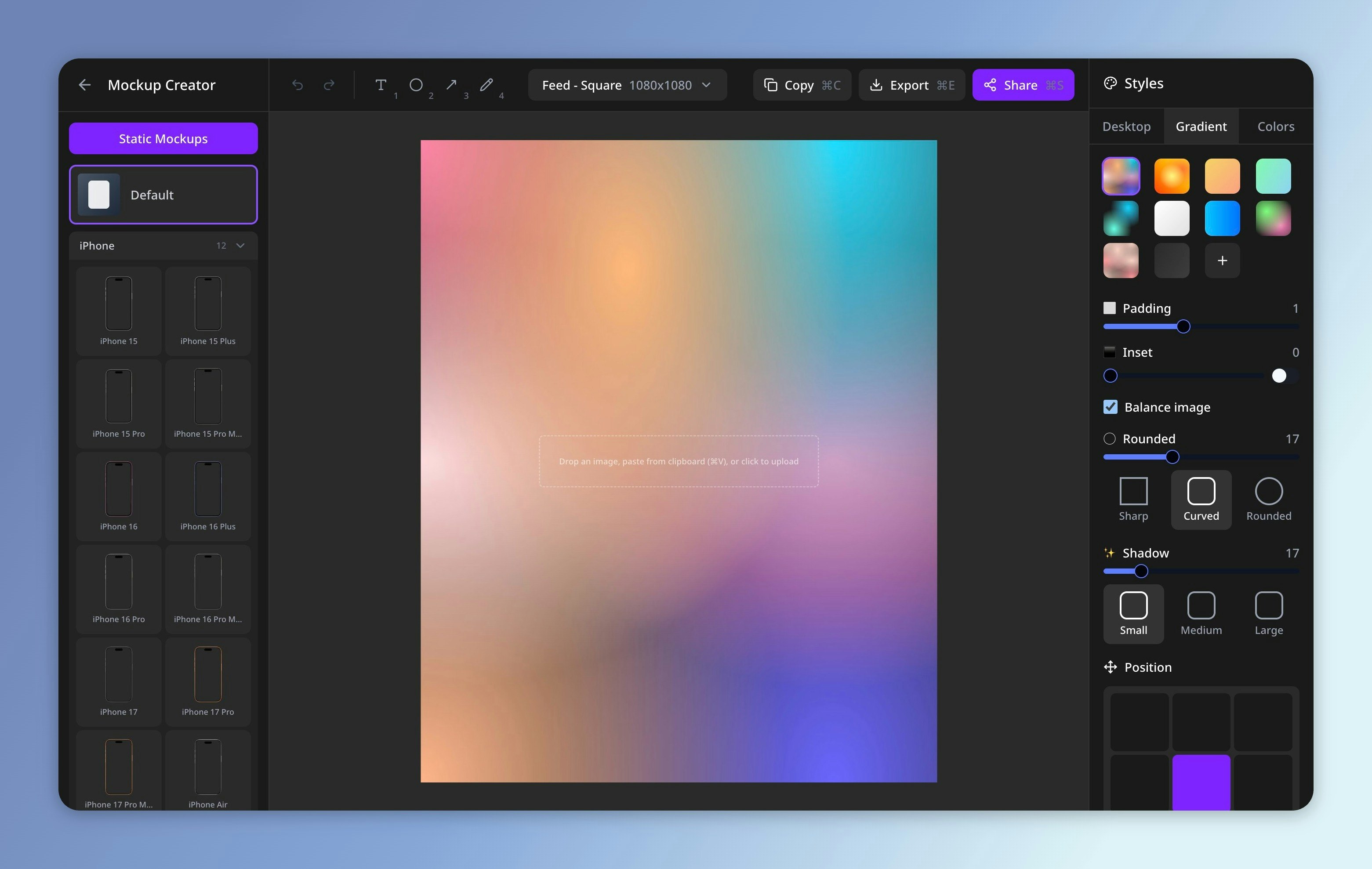This screenshot has width=1372, height=869.
Task: Select the circle shape tool
Action: pyautogui.click(x=417, y=84)
